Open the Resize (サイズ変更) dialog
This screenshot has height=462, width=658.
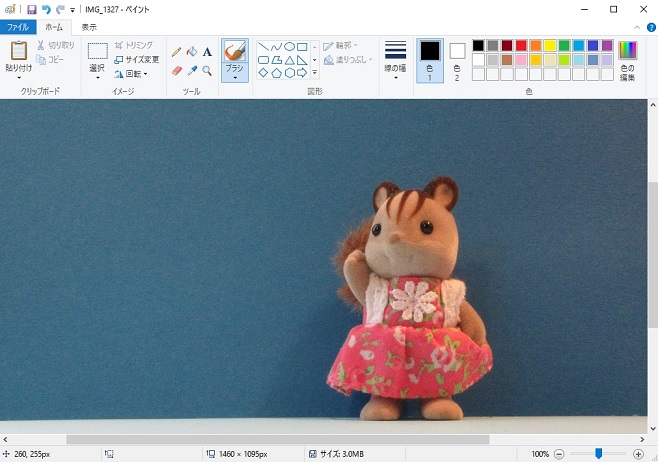click(x=137, y=60)
